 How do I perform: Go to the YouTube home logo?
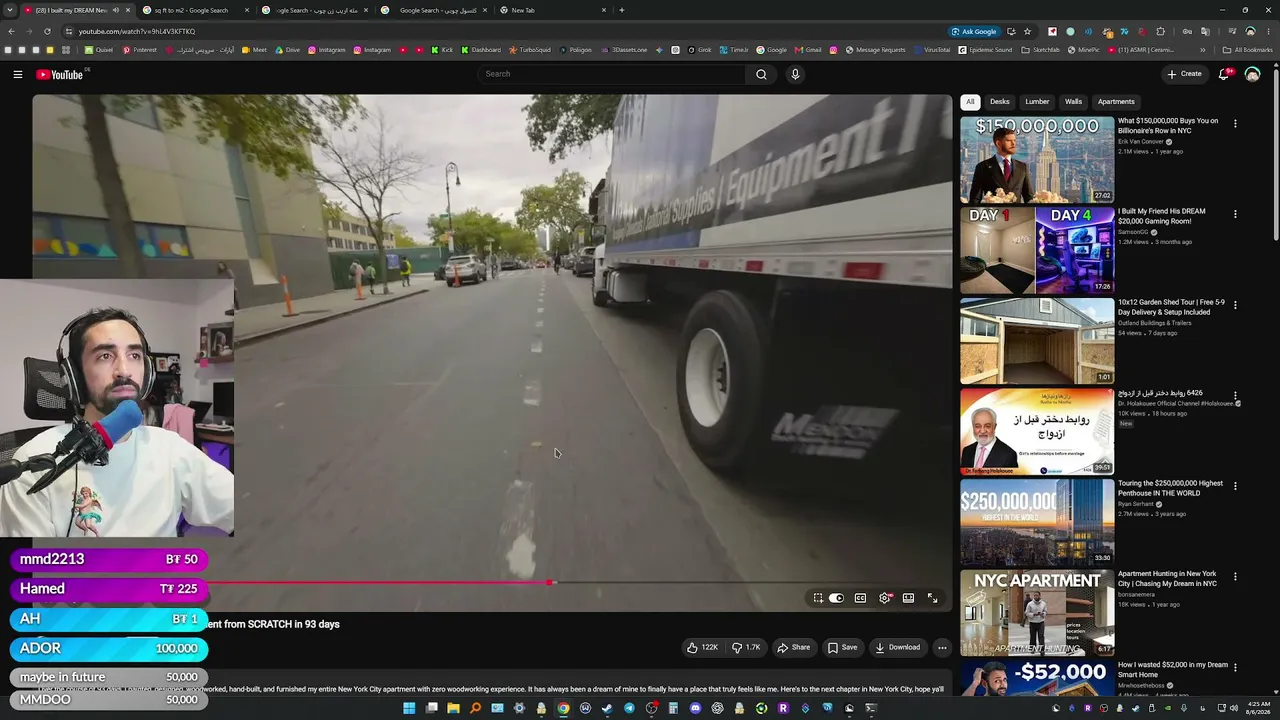click(60, 74)
